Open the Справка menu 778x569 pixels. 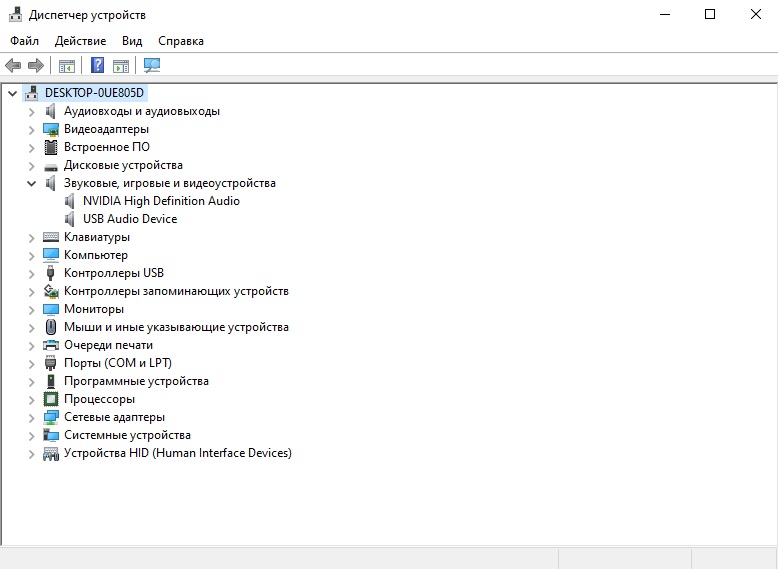click(181, 41)
